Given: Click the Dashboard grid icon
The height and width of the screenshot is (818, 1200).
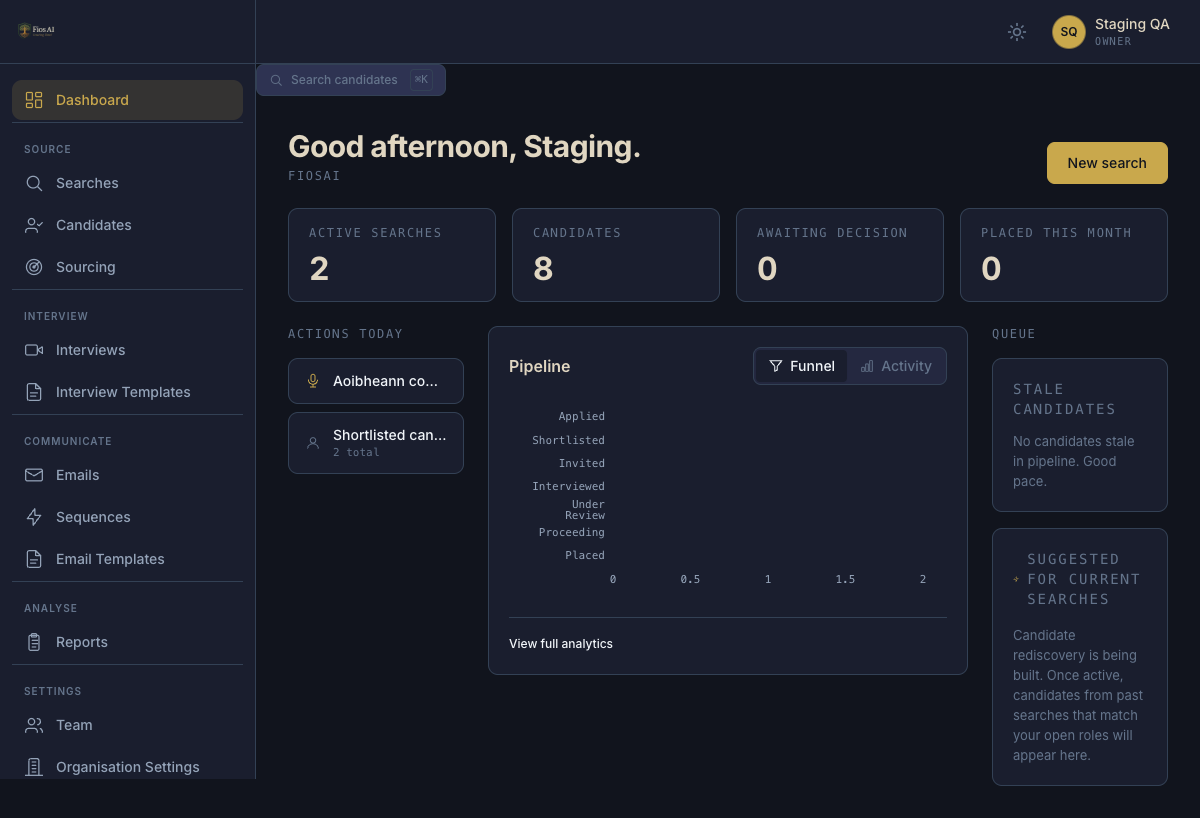Looking at the screenshot, I should tap(34, 100).
